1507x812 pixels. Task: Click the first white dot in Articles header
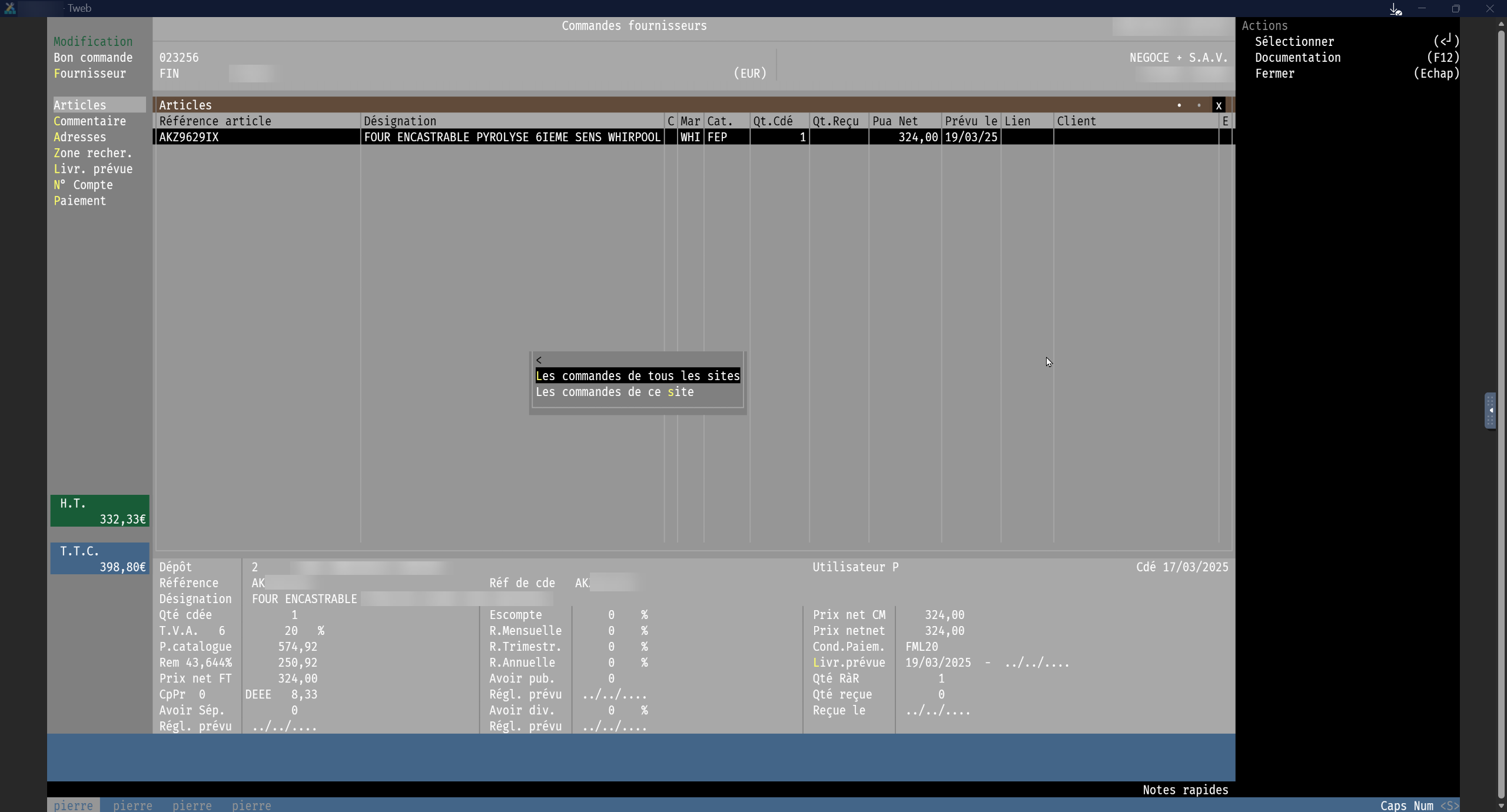[1179, 105]
